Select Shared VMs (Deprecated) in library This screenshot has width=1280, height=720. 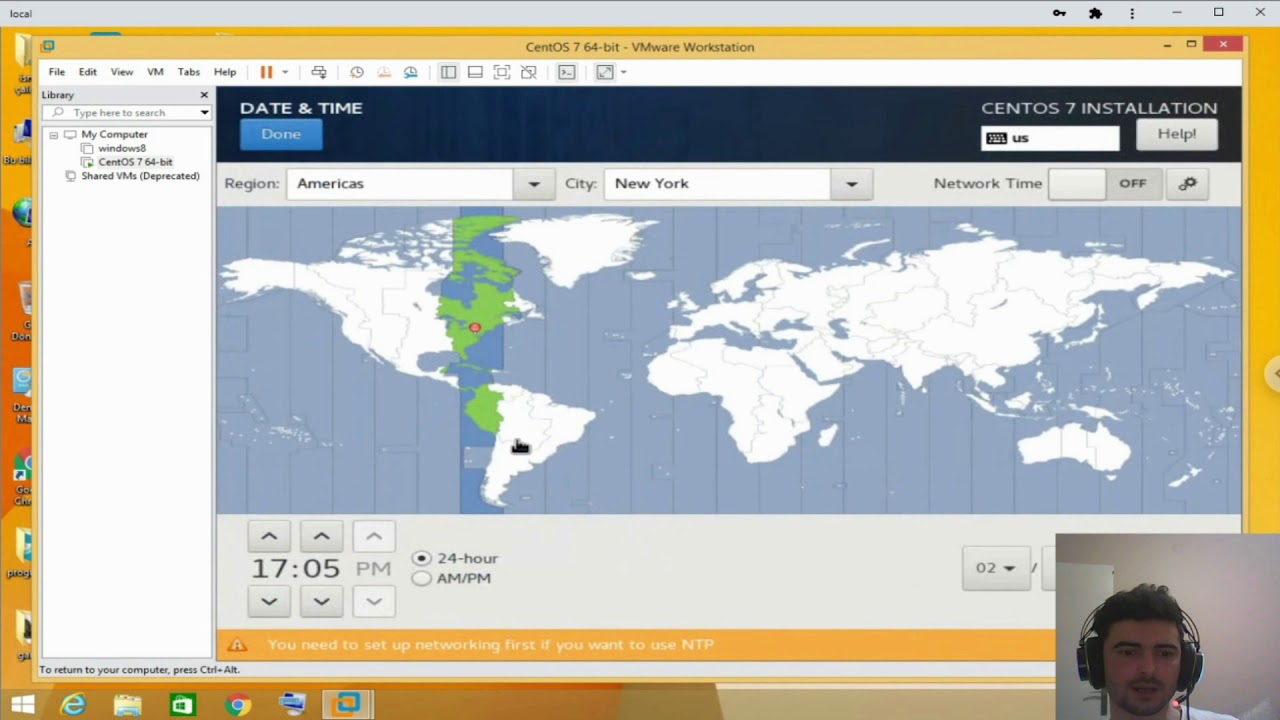(140, 176)
